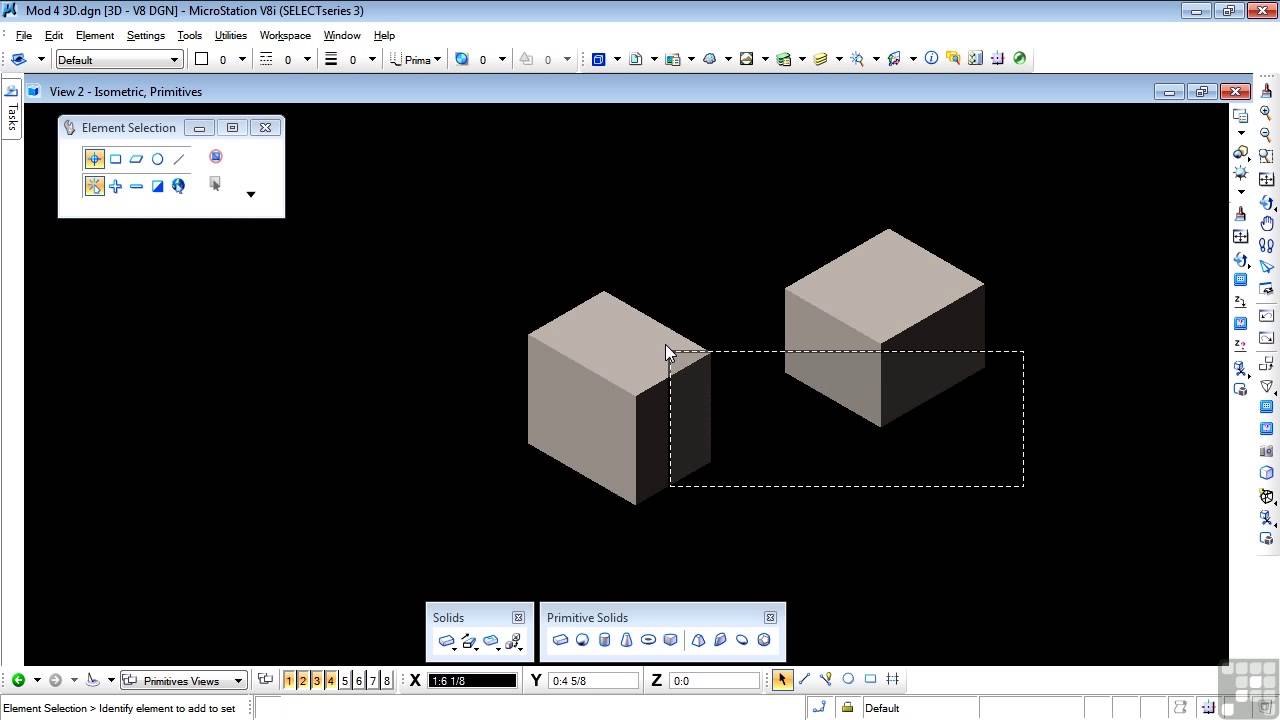Click green circle icon at toolbar end
This screenshot has height=720, width=1280.
[x=1019, y=59]
